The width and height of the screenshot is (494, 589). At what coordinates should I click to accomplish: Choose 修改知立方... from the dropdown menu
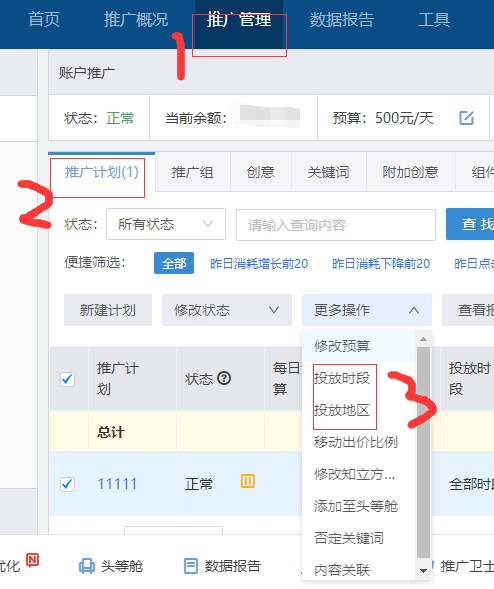point(358,474)
